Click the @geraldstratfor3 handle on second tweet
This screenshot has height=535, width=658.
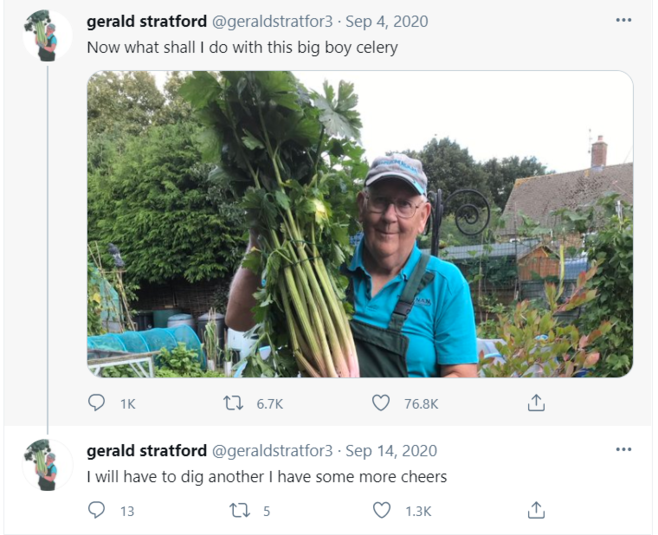tap(273, 451)
